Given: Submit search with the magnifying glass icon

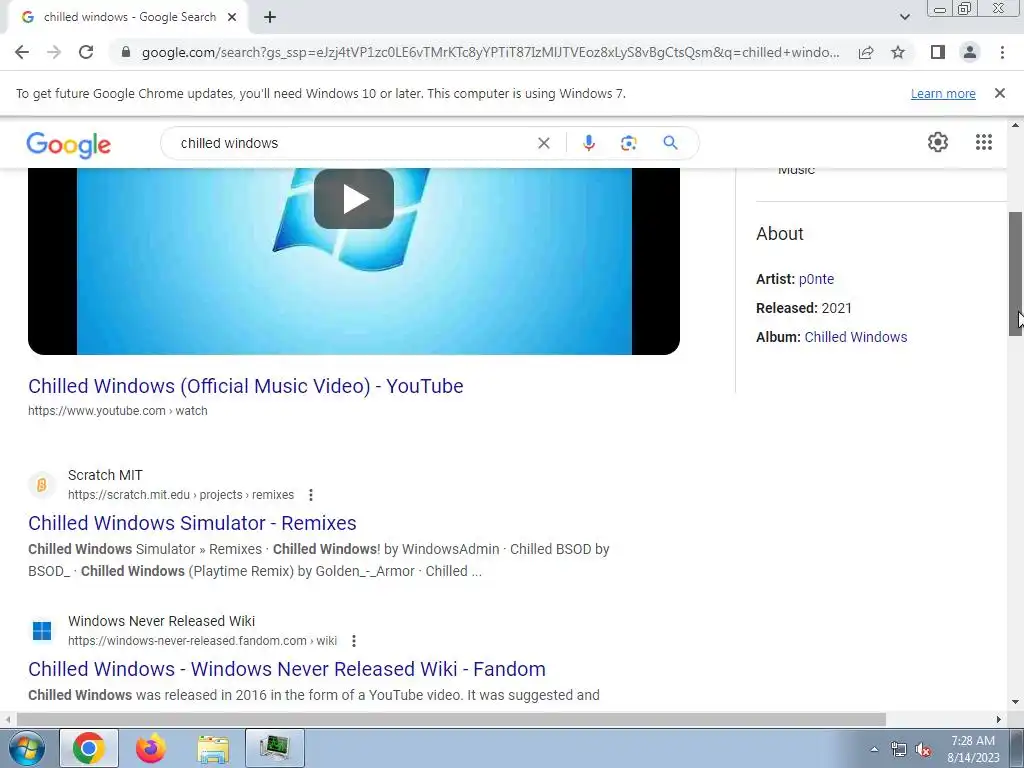Looking at the screenshot, I should point(670,142).
